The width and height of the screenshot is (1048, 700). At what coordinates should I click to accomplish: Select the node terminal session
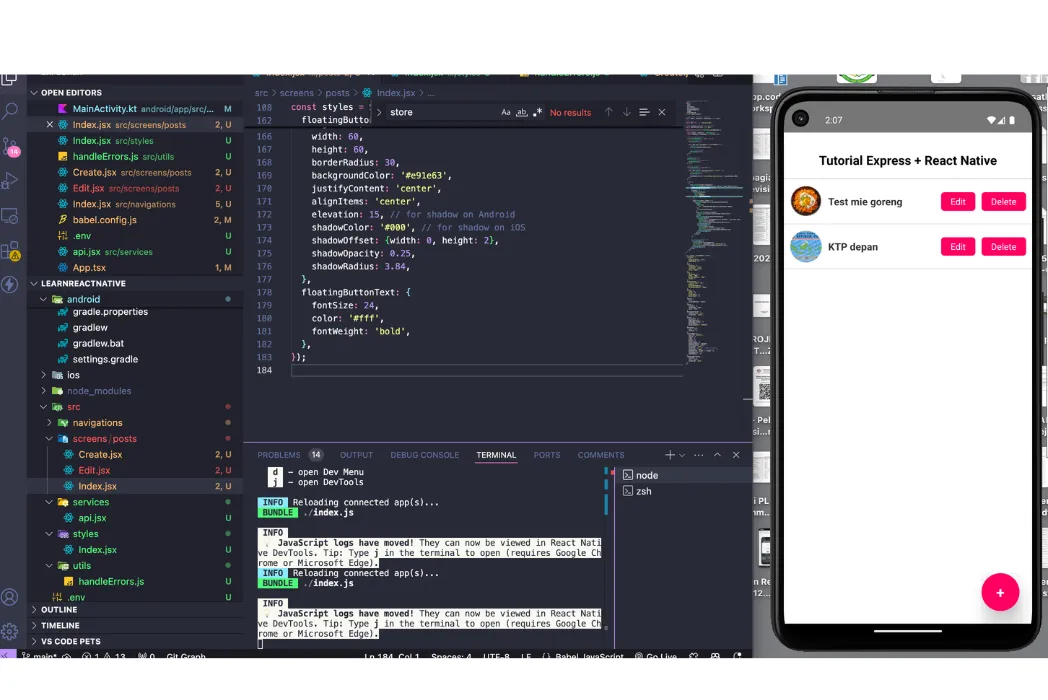682,475
